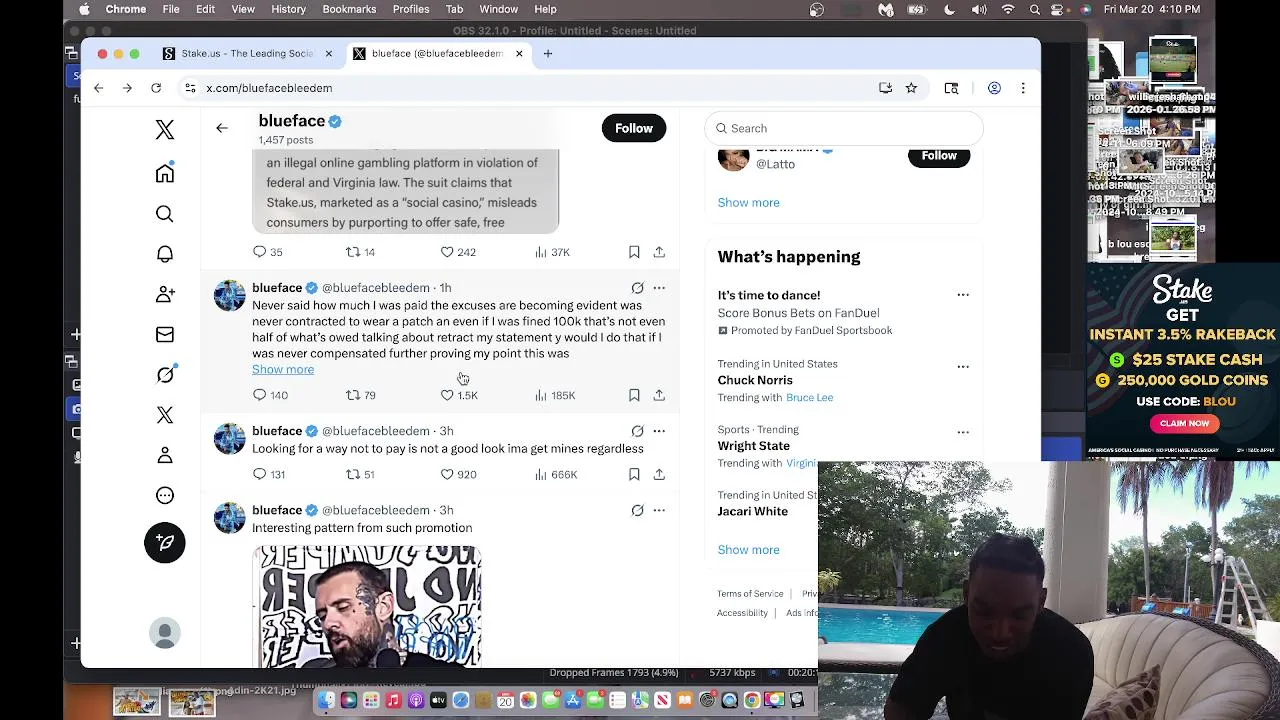This screenshot has height=720, width=1280.
Task: Share the 'Never said how much' post
Action: pos(659,395)
